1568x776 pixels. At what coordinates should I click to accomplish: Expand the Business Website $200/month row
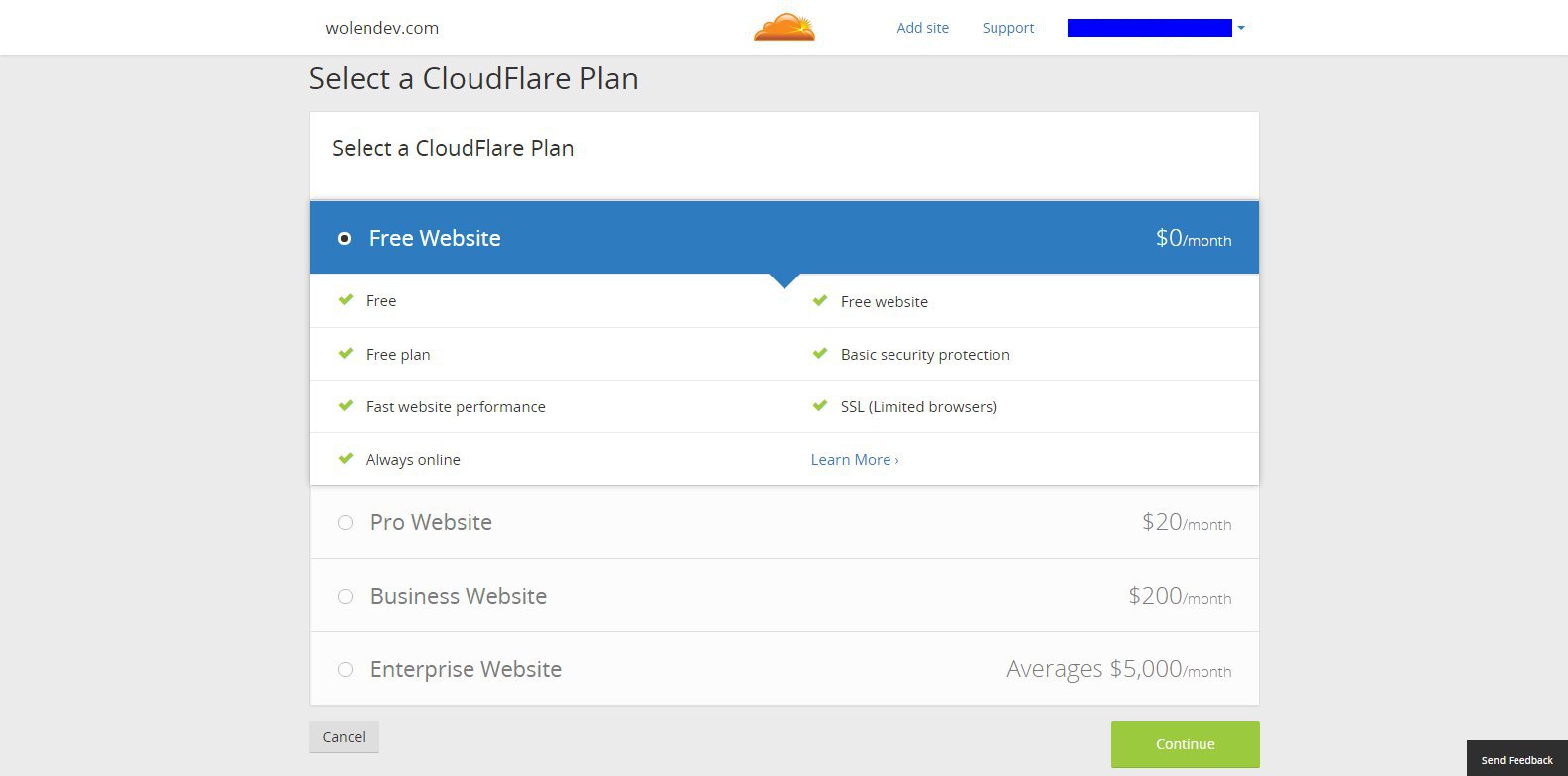(784, 596)
